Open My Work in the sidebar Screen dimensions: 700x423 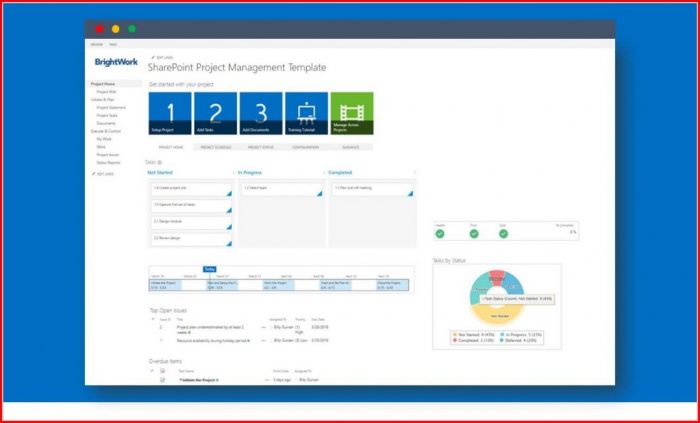click(104, 139)
